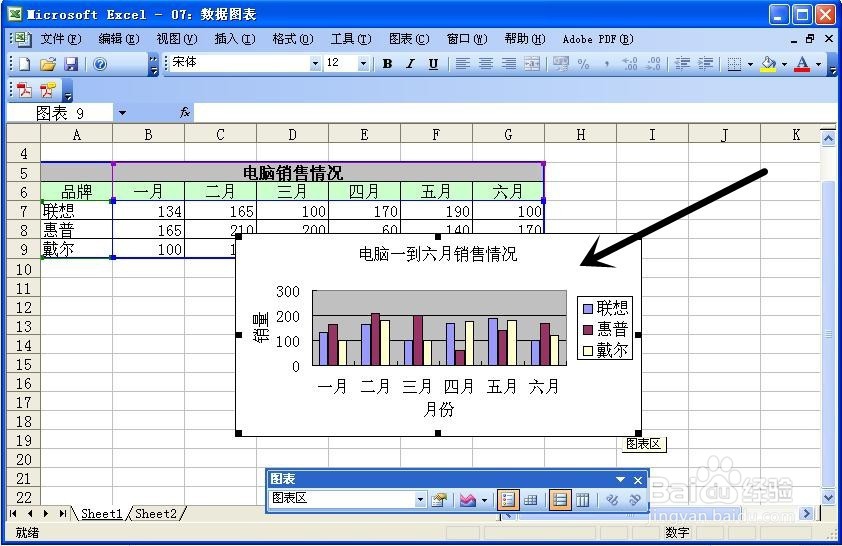Image resolution: width=842 pixels, height=546 pixels.
Task: Convert to Adobe PDF icon
Action: (24, 90)
